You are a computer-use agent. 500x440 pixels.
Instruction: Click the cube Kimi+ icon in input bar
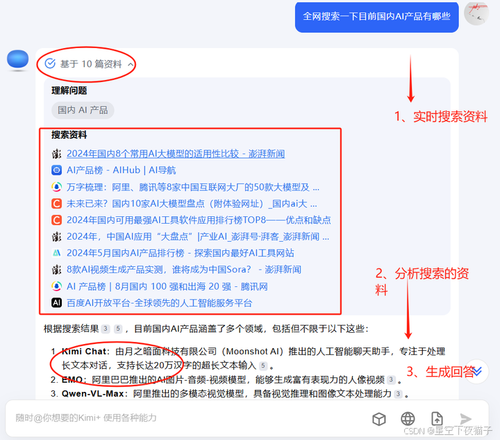pyautogui.click(x=379, y=419)
